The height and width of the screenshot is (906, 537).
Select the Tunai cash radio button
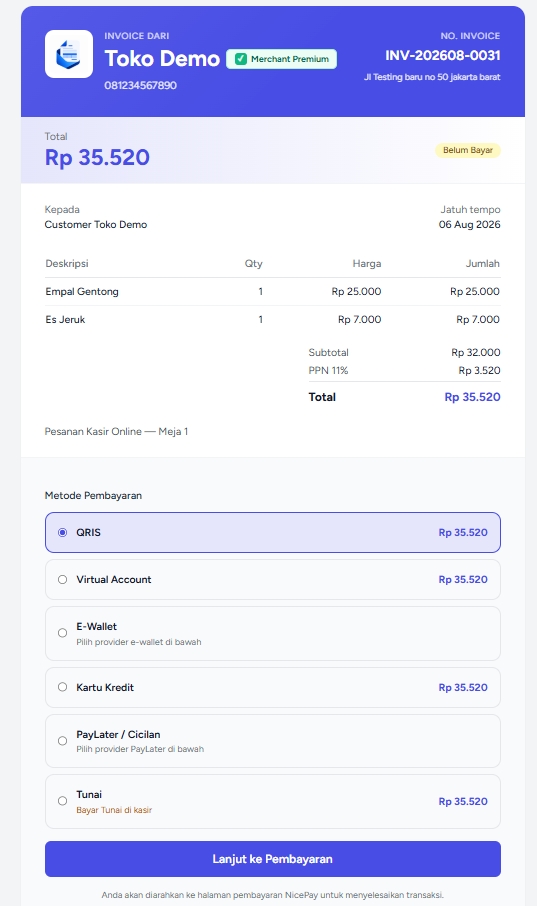coord(62,801)
